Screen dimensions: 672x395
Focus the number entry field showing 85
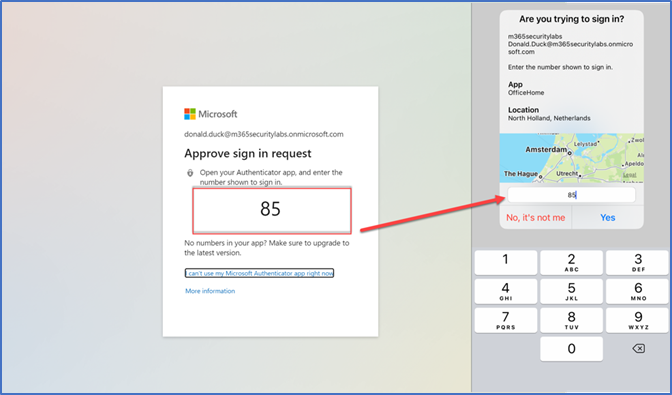[x=571, y=195]
